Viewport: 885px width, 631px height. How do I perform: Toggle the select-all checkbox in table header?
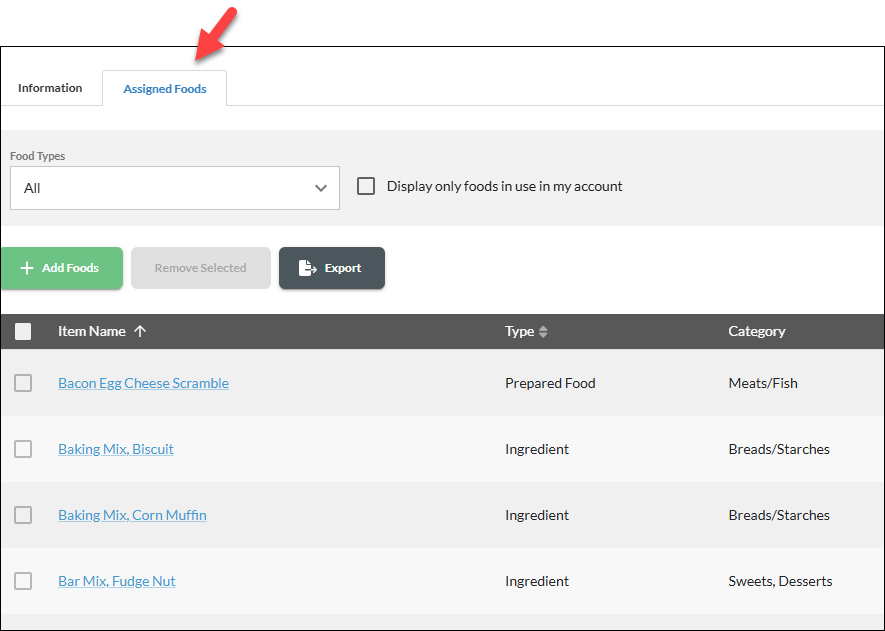tap(23, 331)
